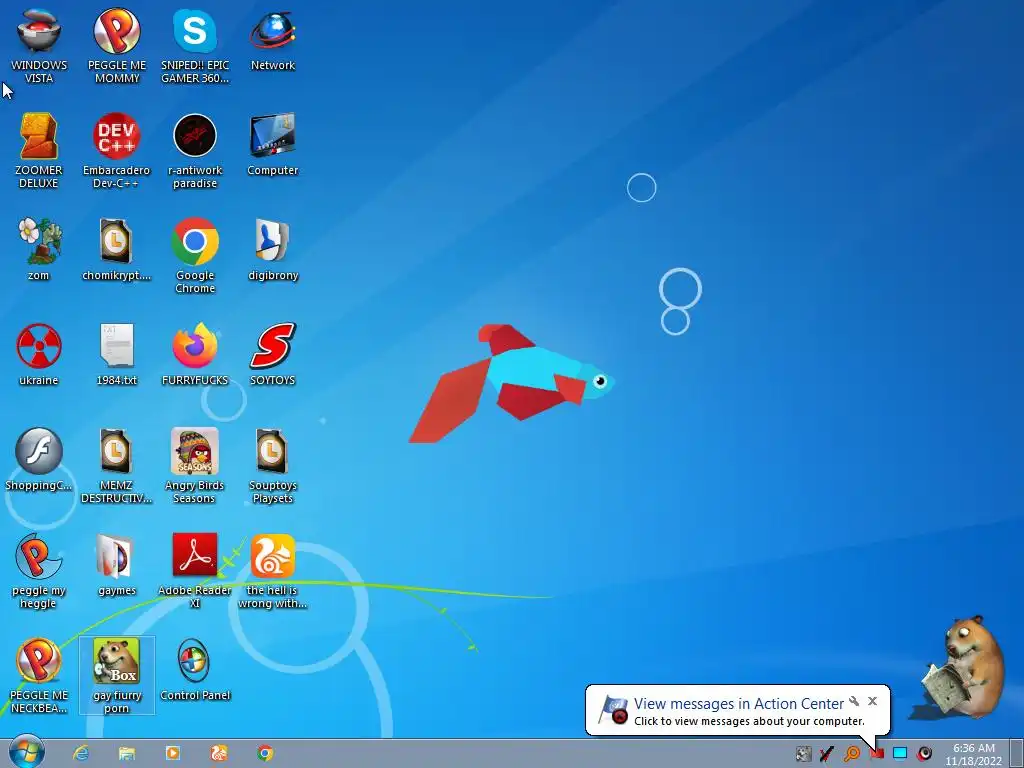Screen dimensions: 1024x768
Task: Select the PEGGLE ME MOMMY shortcut
Action: tap(117, 46)
